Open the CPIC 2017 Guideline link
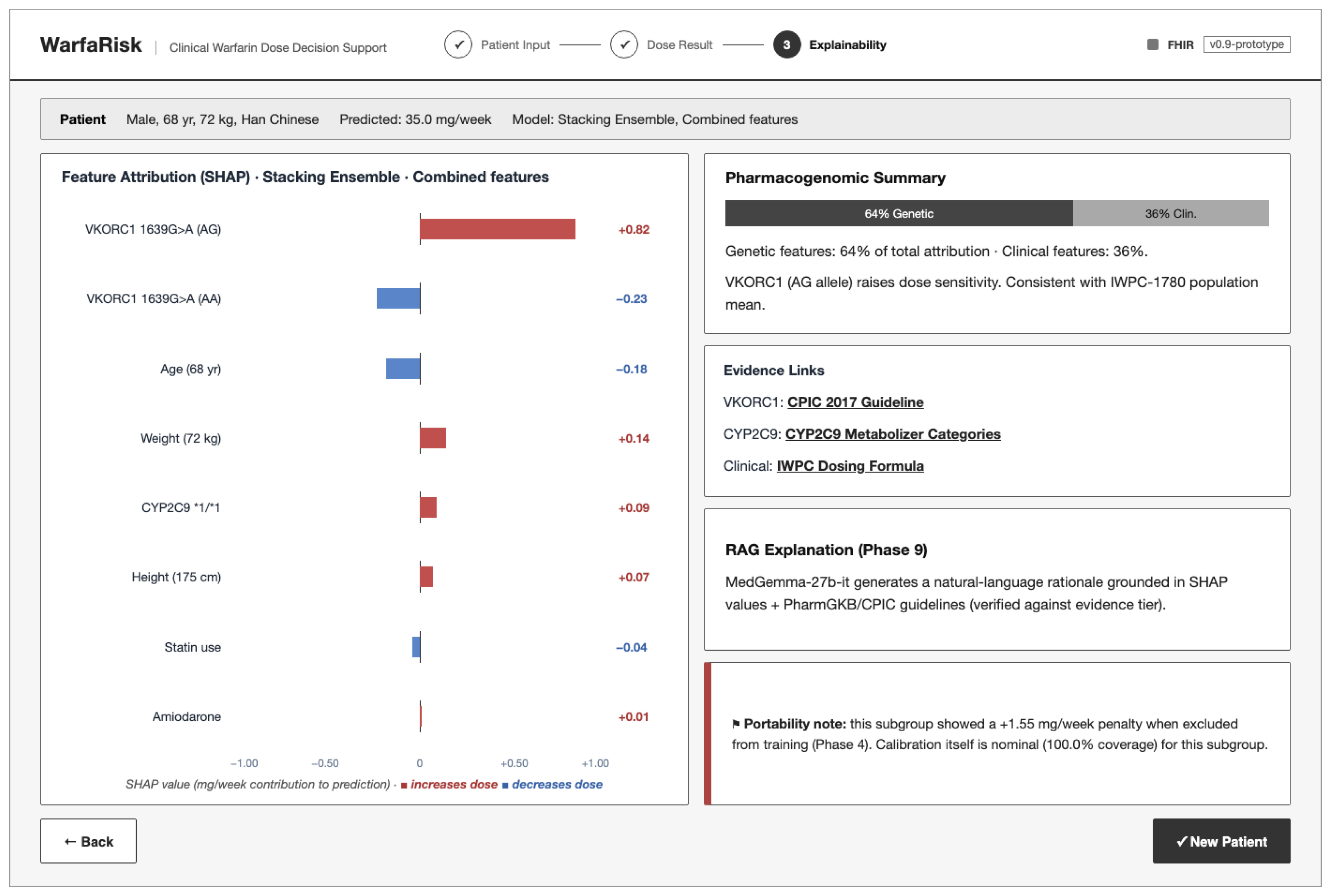Viewport: 1331px width, 896px height. [855, 402]
